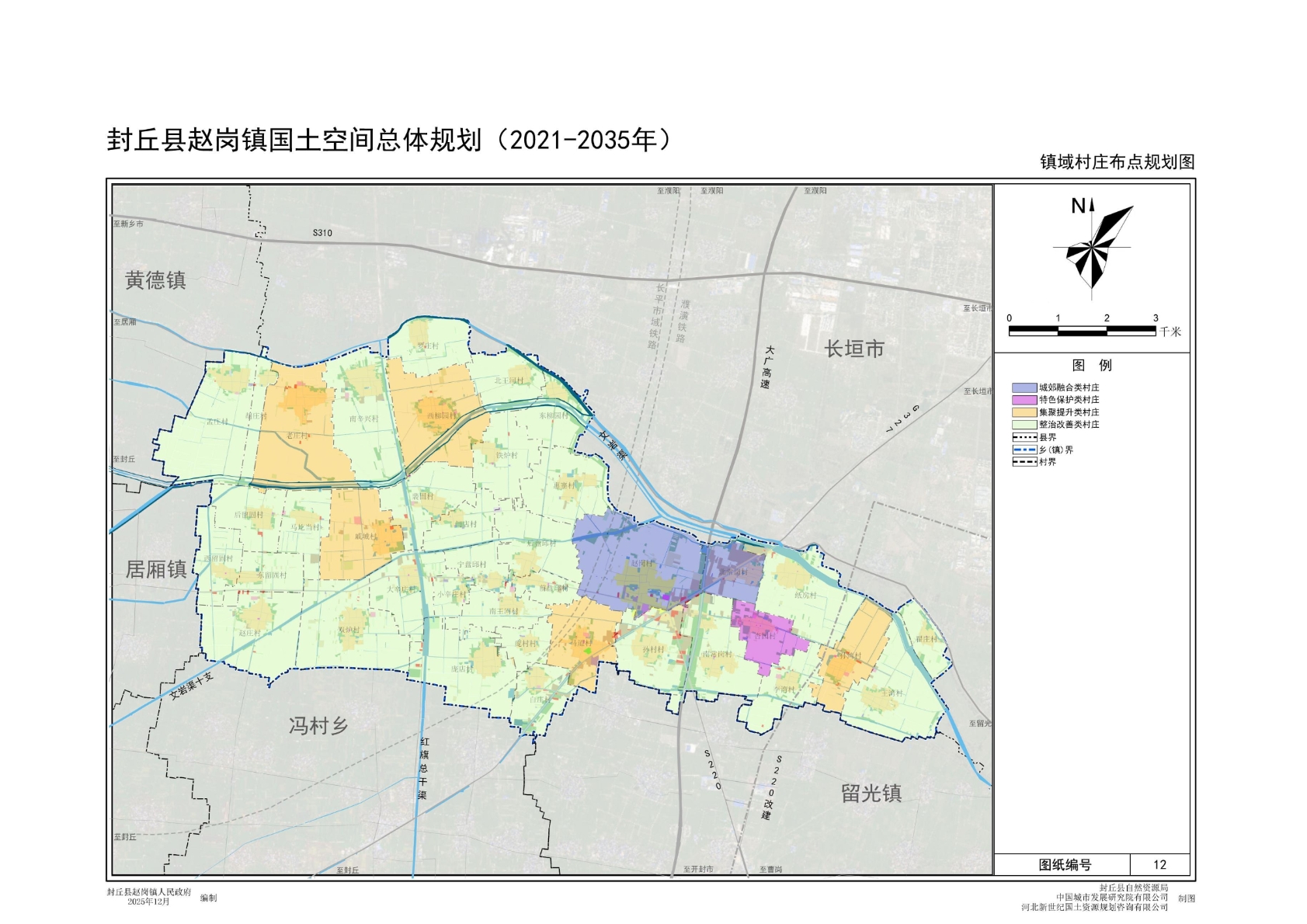Click the 长垣市 city label
Screen dimensions: 1307x924
[x=854, y=349]
